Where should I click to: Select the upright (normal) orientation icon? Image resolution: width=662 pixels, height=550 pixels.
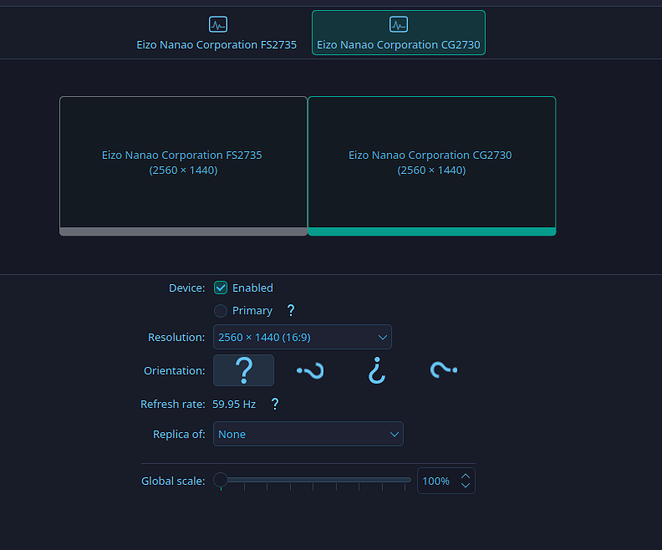point(243,370)
